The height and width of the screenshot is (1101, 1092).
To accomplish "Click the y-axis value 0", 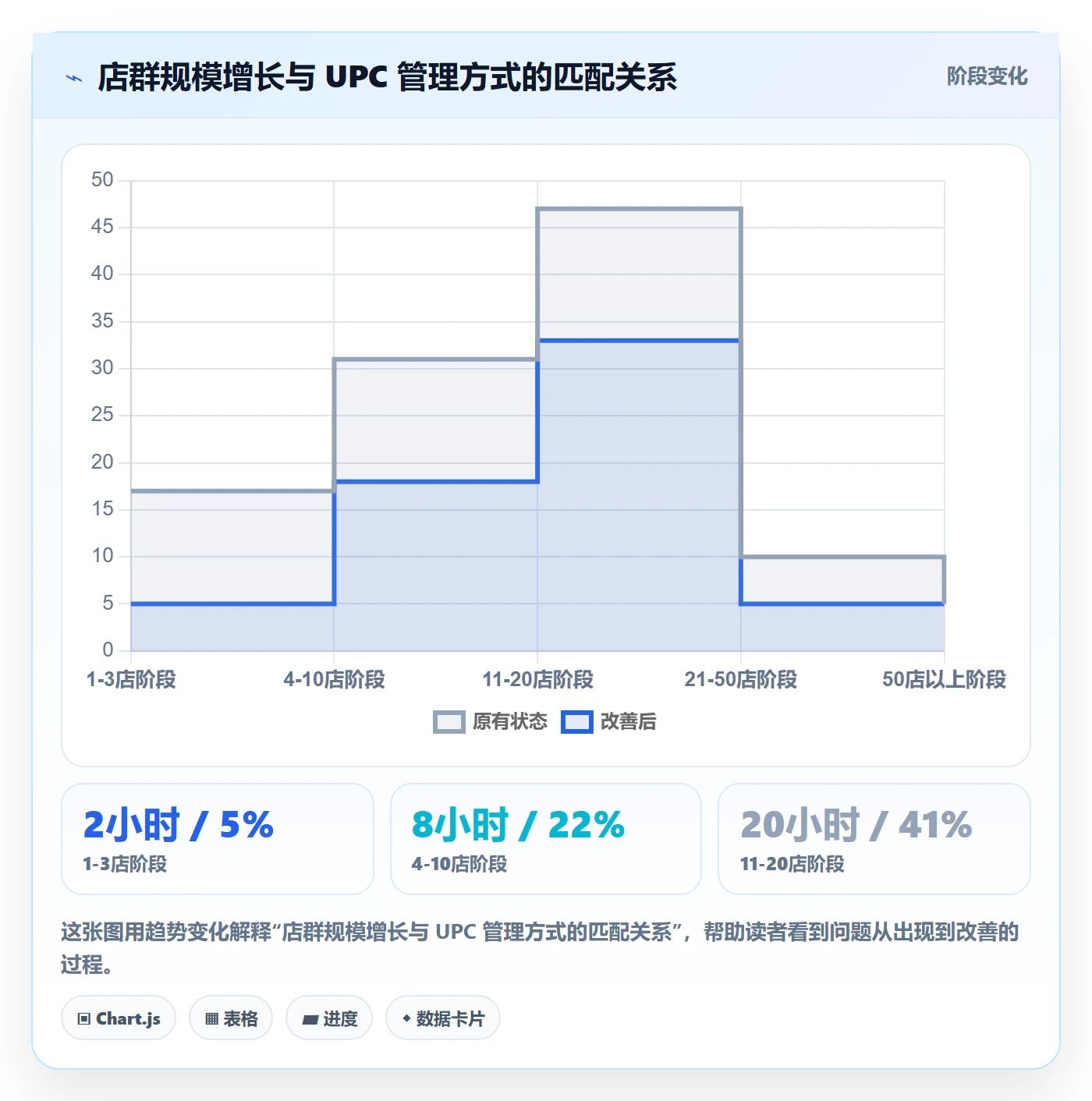I will click(x=108, y=650).
